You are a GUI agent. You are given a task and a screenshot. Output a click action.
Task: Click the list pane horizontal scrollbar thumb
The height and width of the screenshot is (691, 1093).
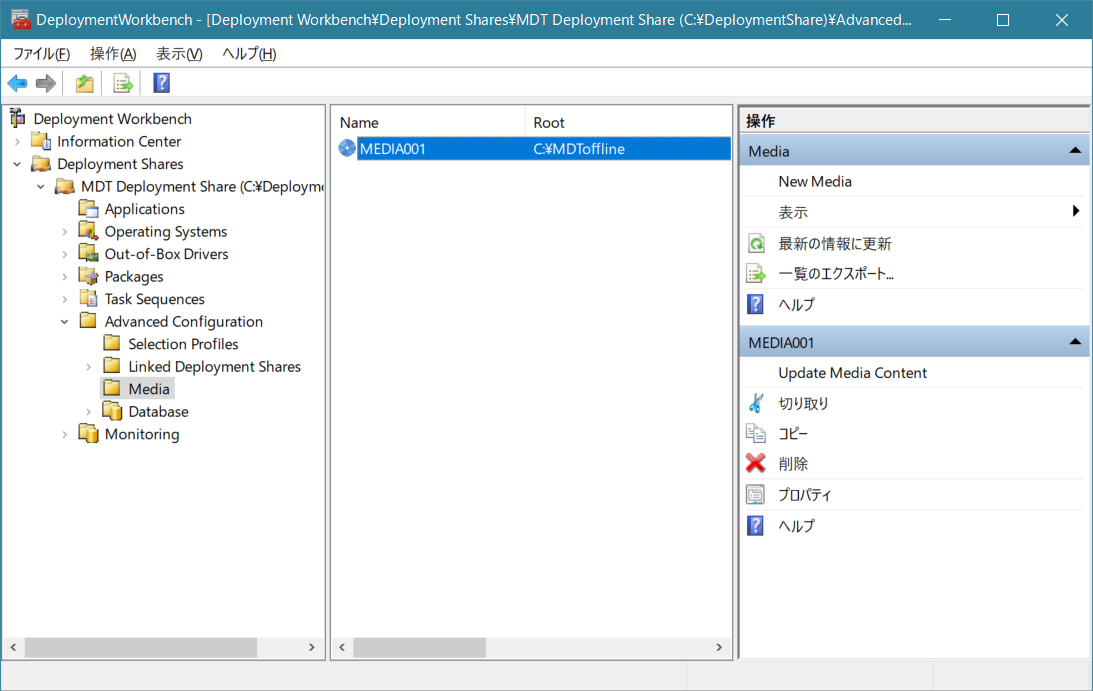tap(420, 647)
